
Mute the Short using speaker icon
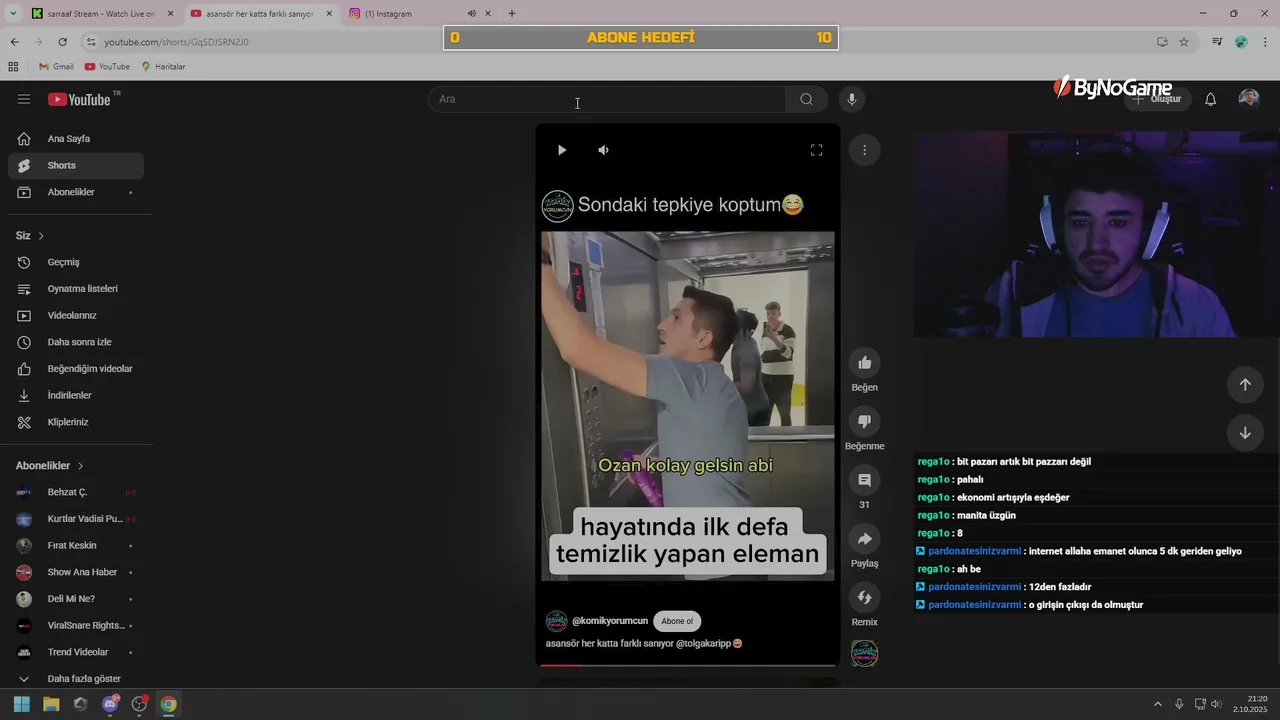(603, 150)
